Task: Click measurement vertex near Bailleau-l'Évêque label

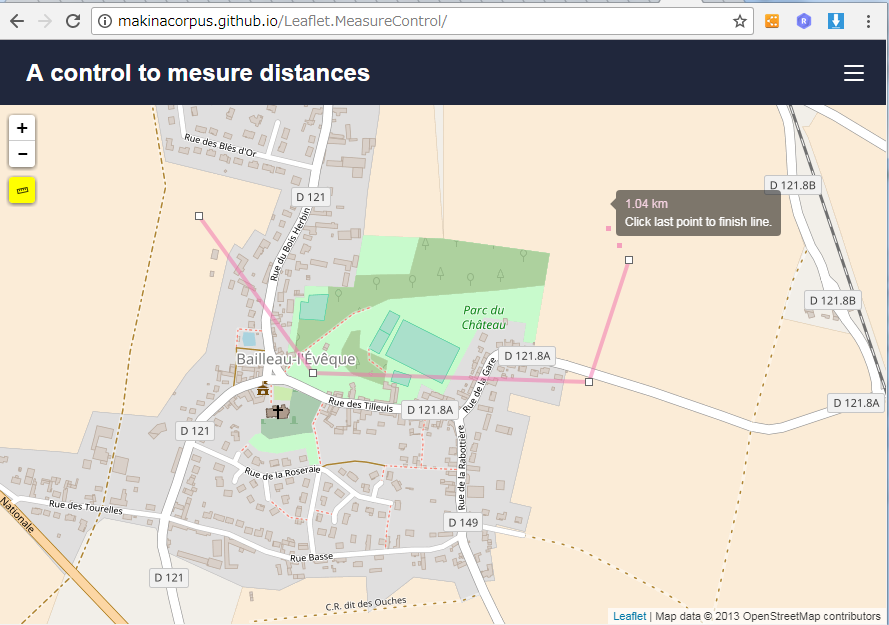Action: pyautogui.click(x=313, y=372)
